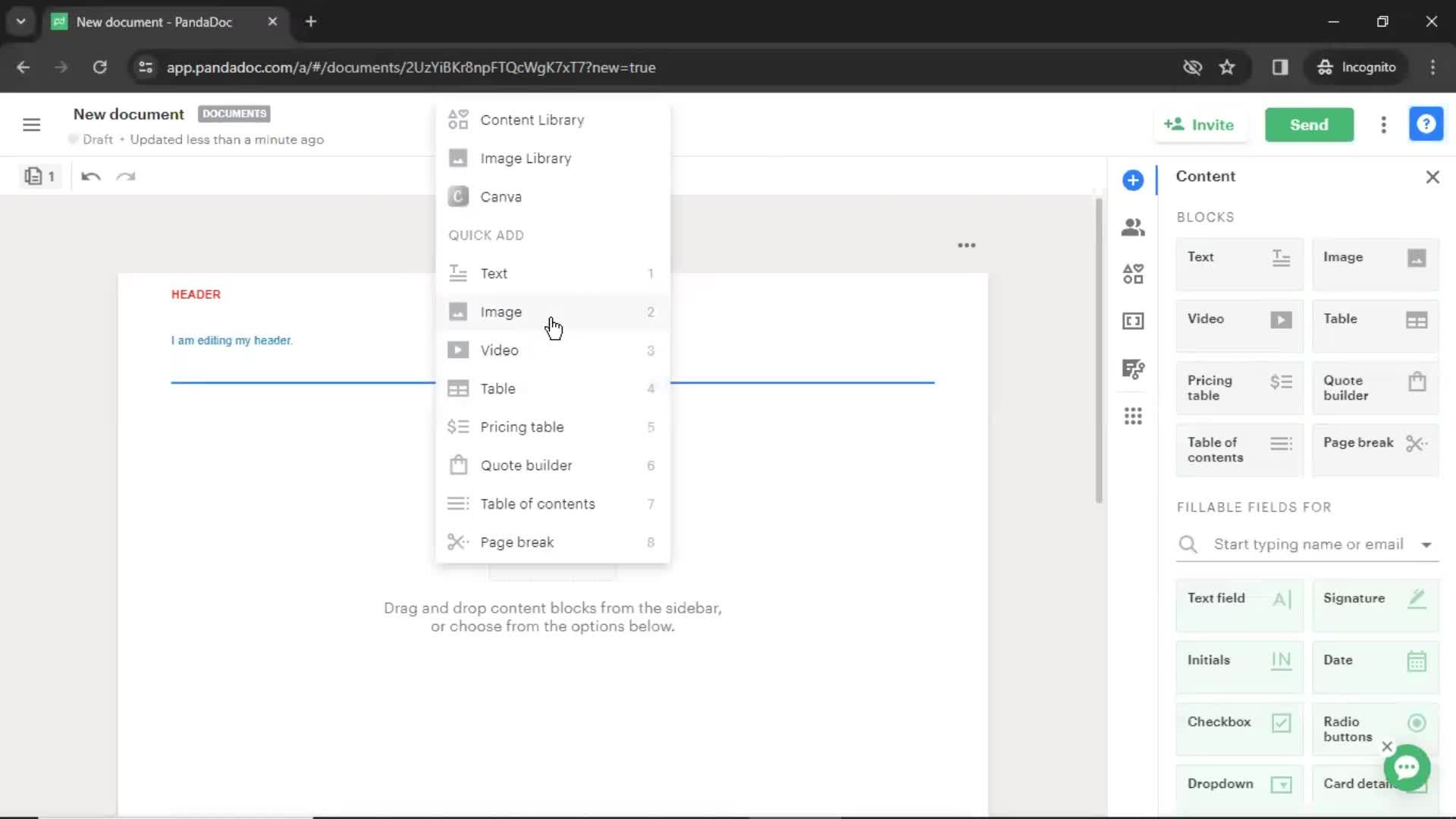
Task: Open the Start typing name or email dropdown
Action: pyautogui.click(x=1427, y=543)
